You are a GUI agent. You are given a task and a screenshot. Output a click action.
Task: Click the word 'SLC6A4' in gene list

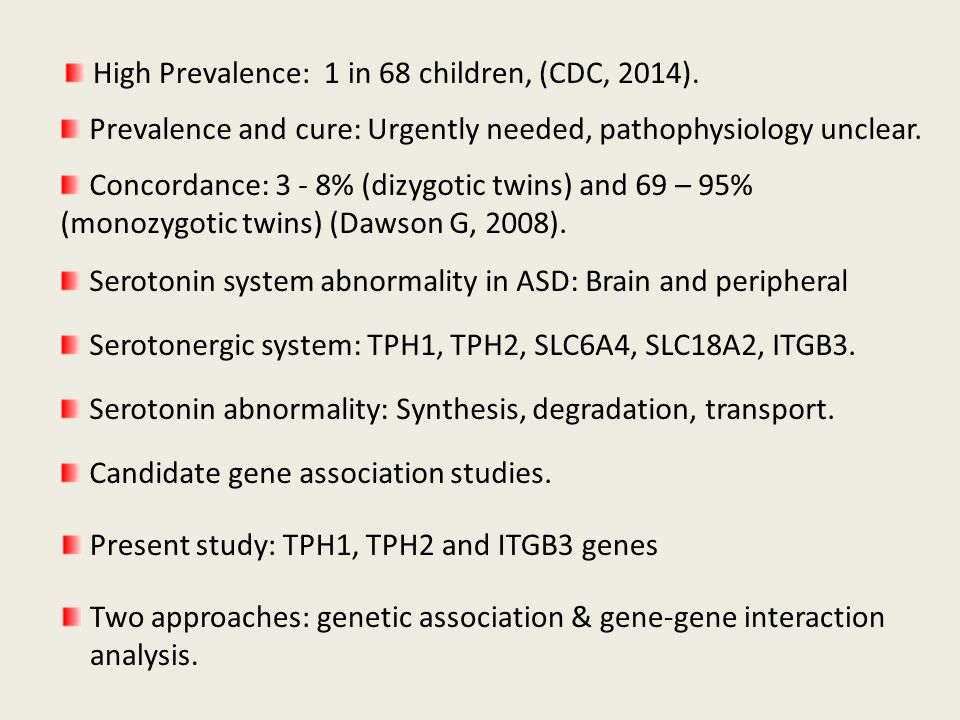coord(582,346)
